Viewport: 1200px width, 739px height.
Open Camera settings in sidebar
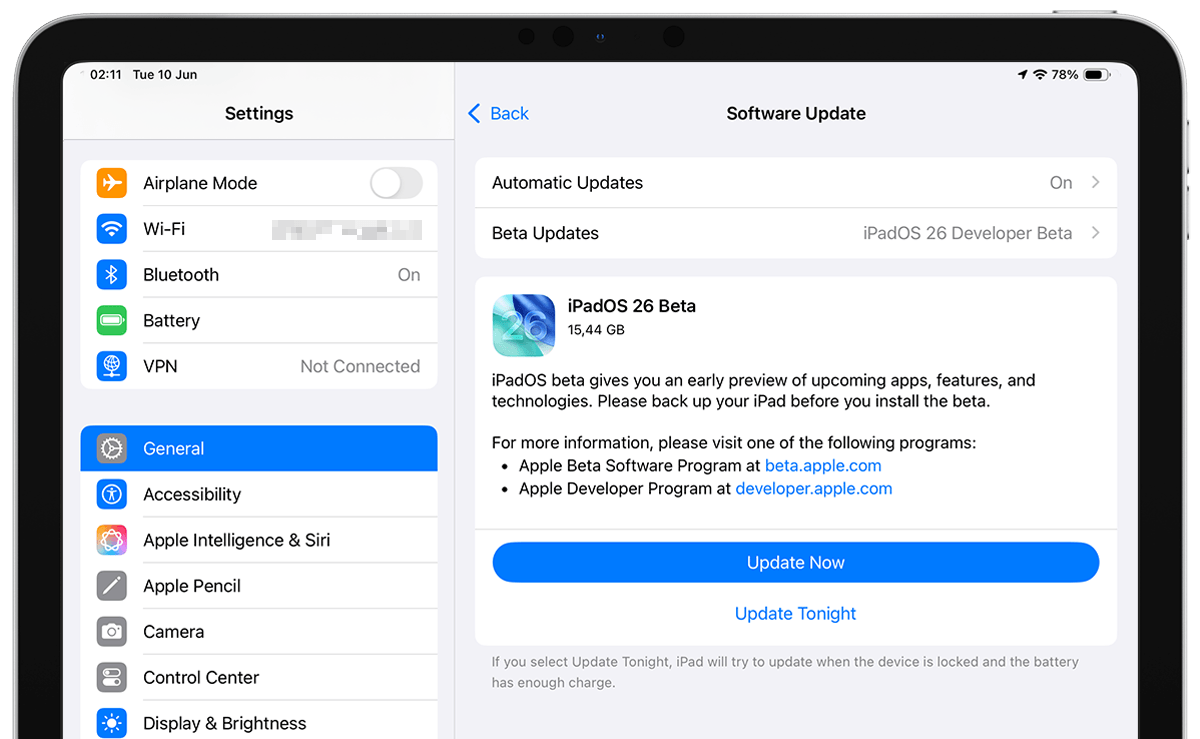[x=259, y=632]
